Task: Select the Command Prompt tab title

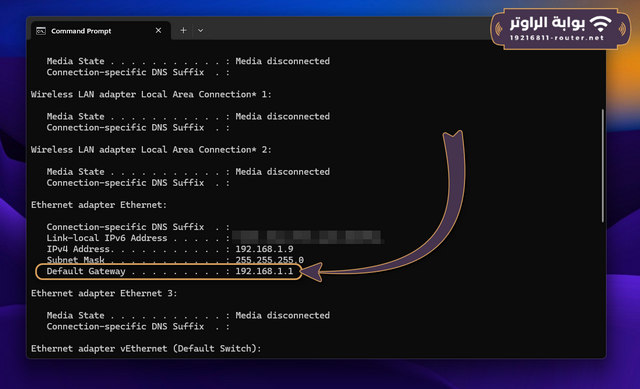Action: pyautogui.click(x=81, y=31)
